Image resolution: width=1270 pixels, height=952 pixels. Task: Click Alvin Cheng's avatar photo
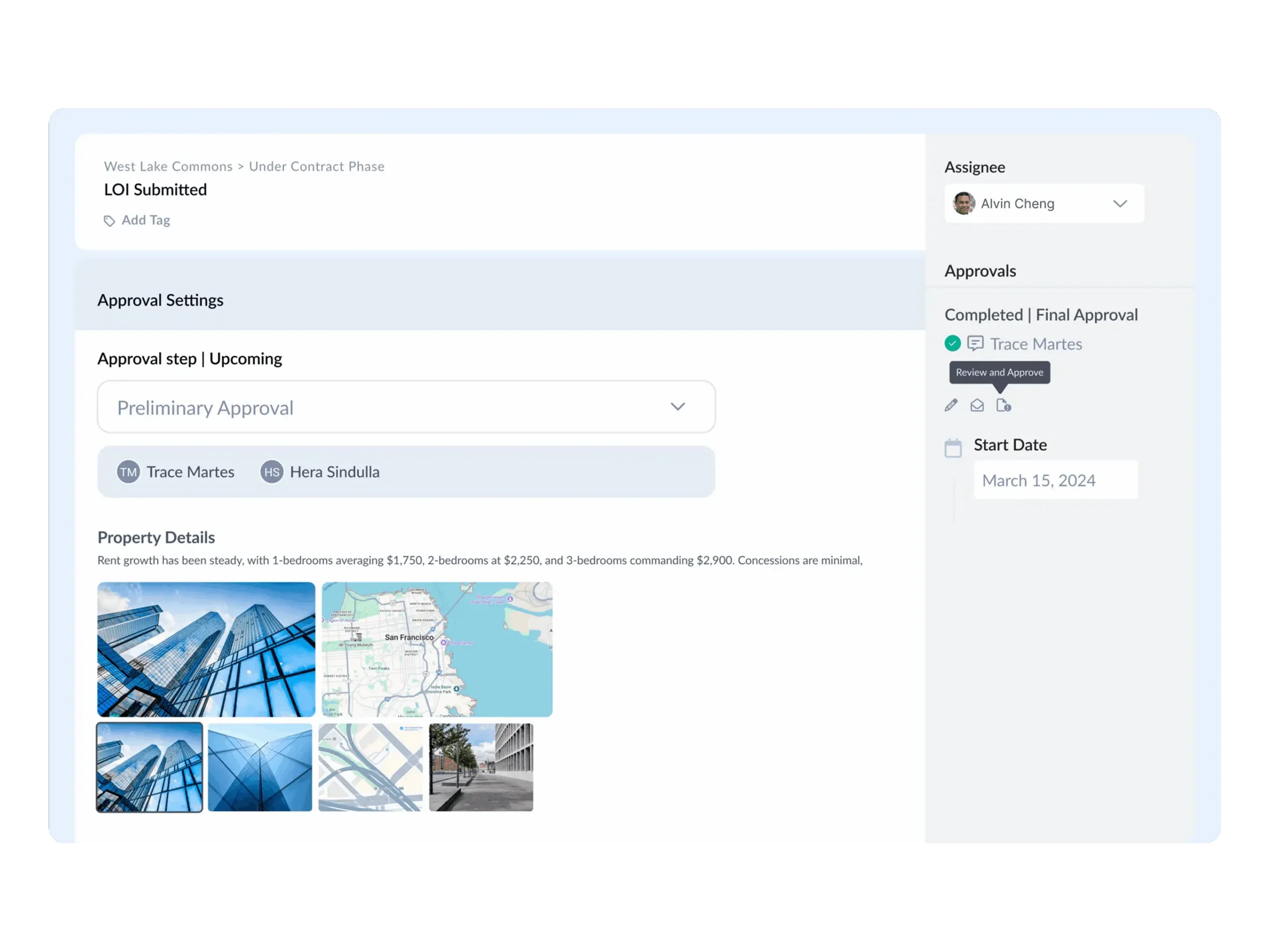(963, 203)
